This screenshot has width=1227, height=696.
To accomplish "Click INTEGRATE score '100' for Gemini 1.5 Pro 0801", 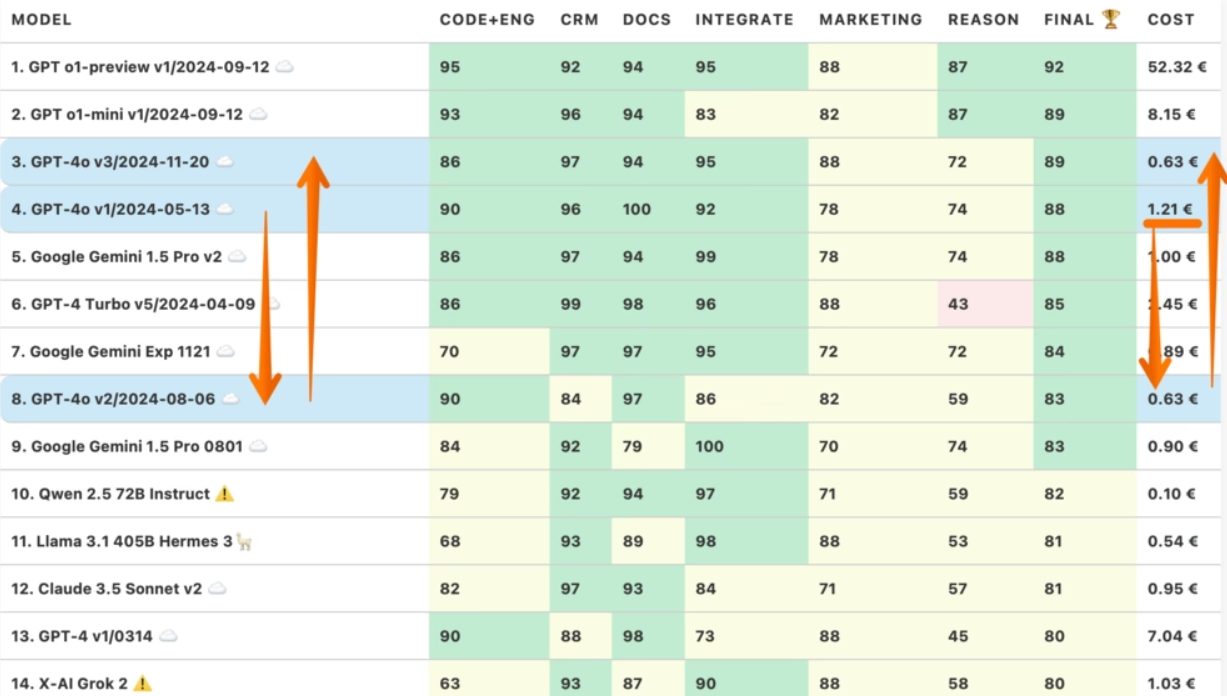I will coord(709,447).
